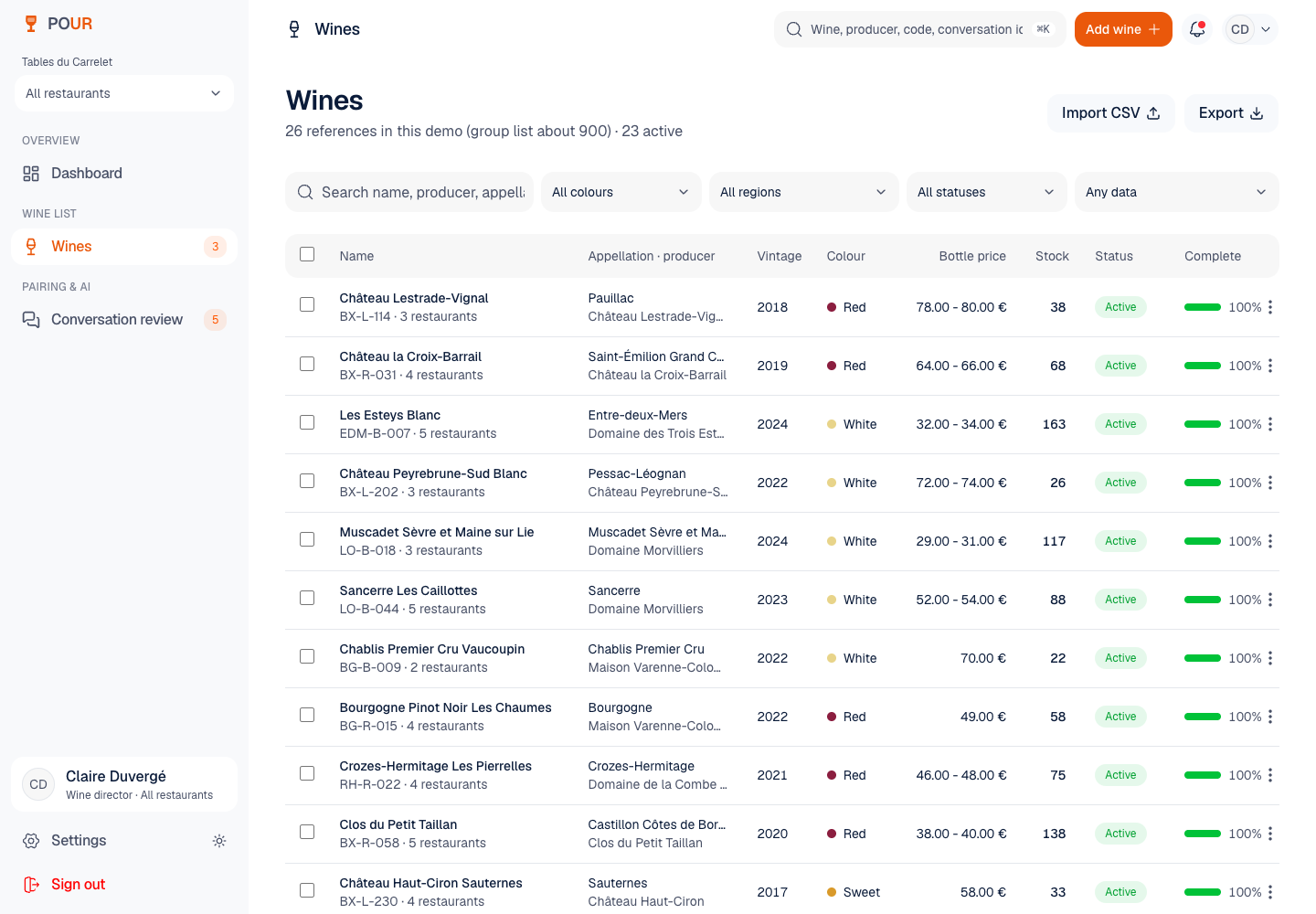Focus the Search name, producer, appellation field

[409, 192]
